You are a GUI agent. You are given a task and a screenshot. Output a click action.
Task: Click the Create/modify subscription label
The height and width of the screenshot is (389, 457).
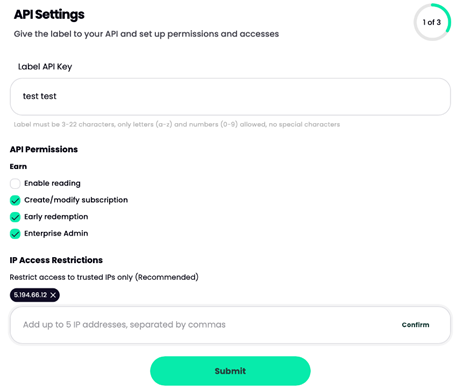click(x=76, y=200)
